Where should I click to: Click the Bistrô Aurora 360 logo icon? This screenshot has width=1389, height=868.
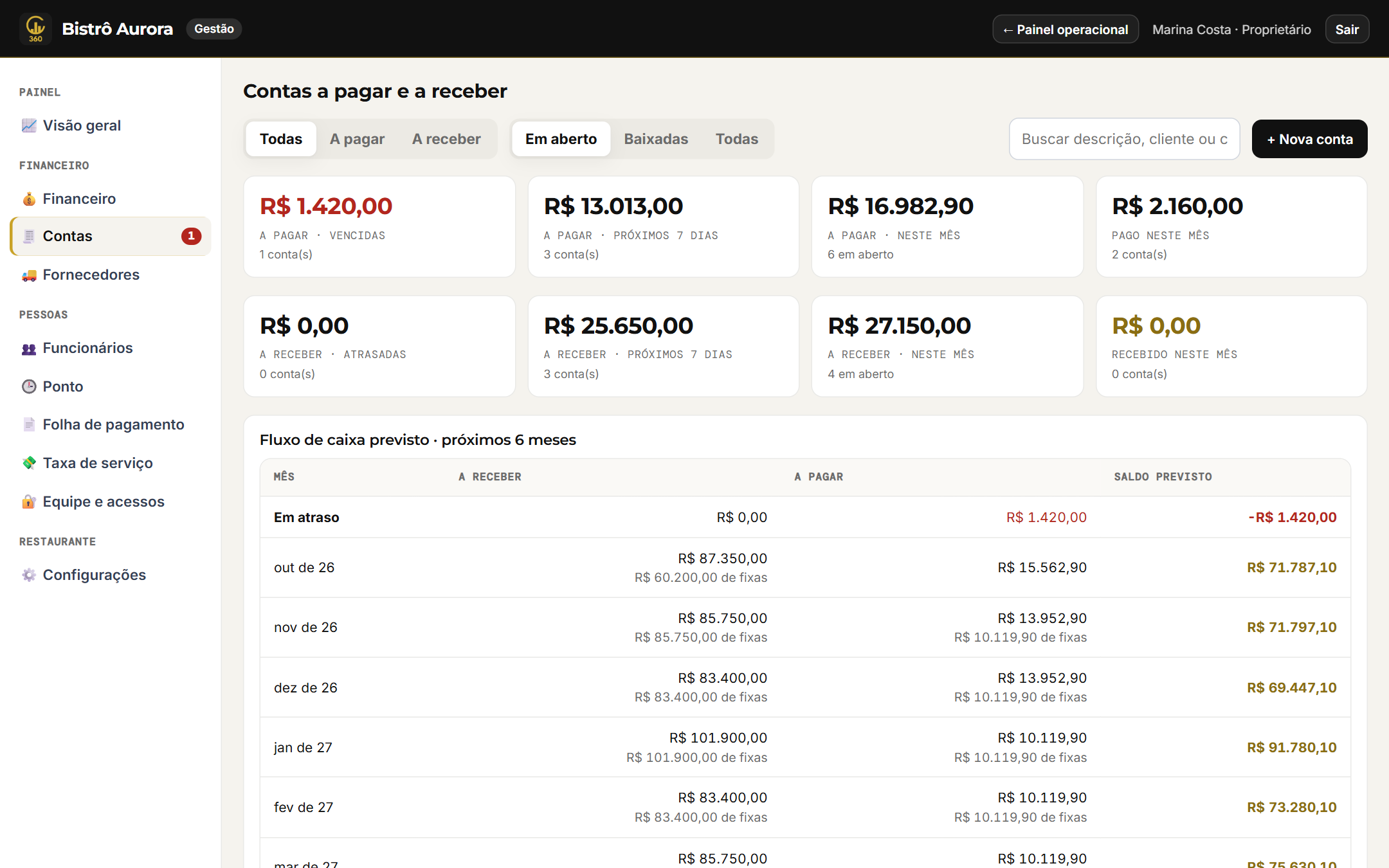click(35, 29)
